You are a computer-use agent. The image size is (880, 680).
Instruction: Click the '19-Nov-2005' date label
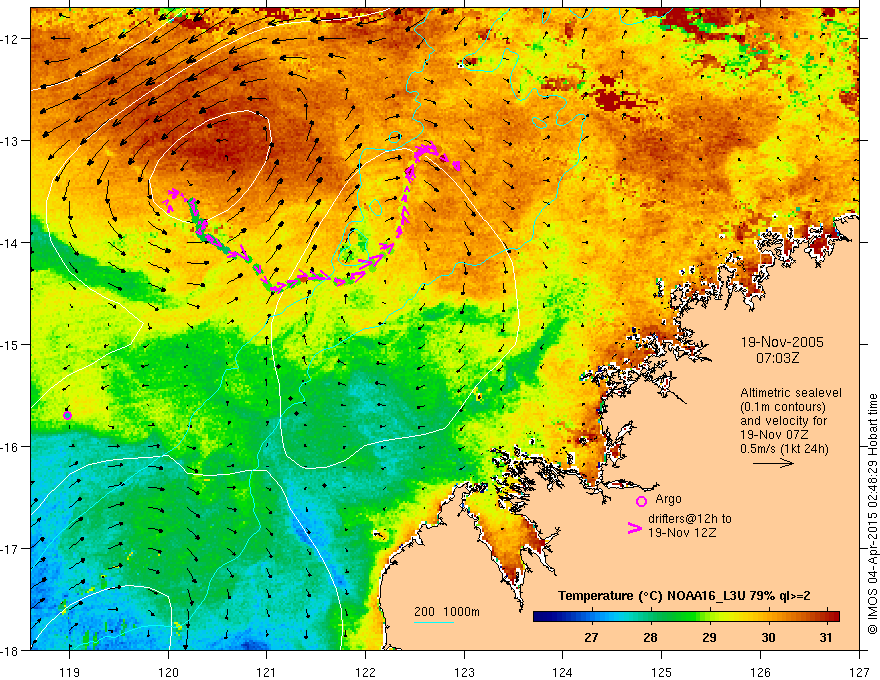[782, 342]
